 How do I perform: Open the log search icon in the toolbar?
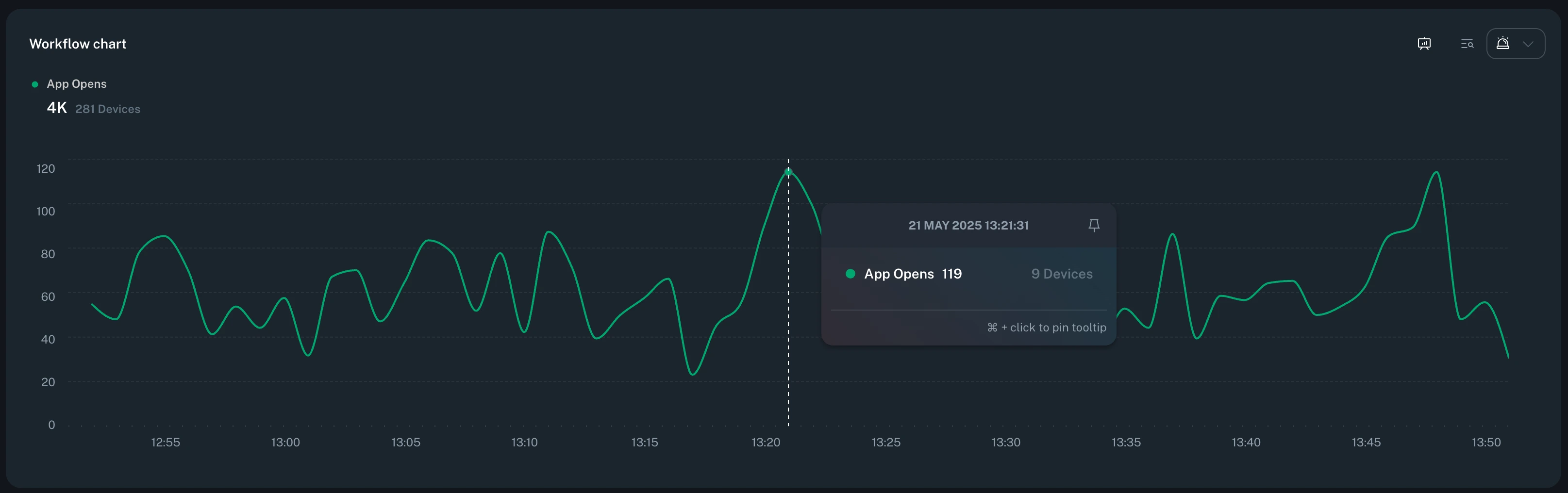pyautogui.click(x=1467, y=43)
